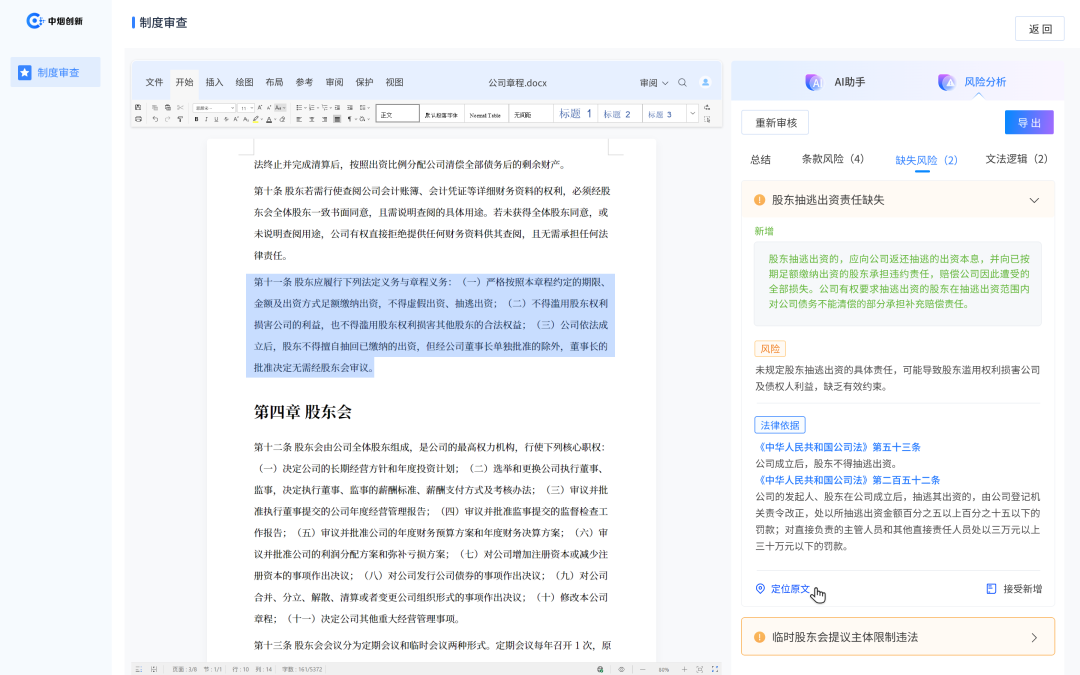Toggle underline formatting
The width and height of the screenshot is (1080, 675).
tap(216, 119)
